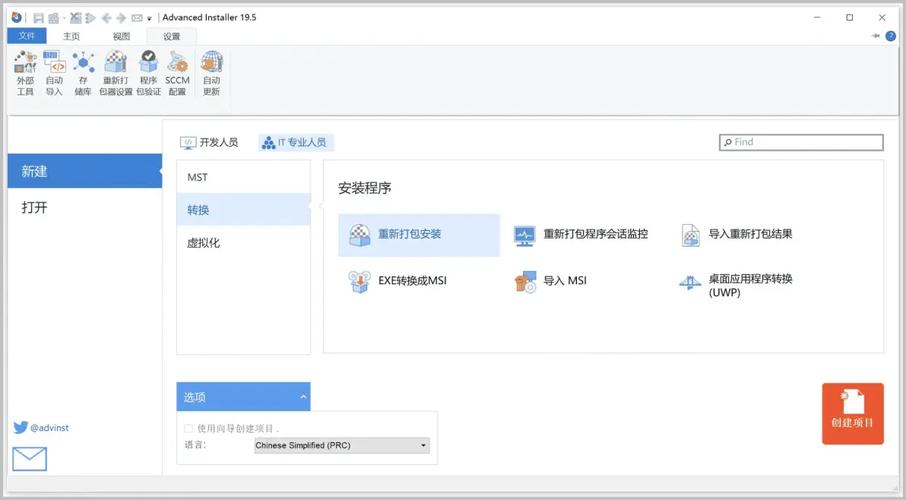
Task: Click the 自动导入 ribbon icon
Action: (54, 73)
